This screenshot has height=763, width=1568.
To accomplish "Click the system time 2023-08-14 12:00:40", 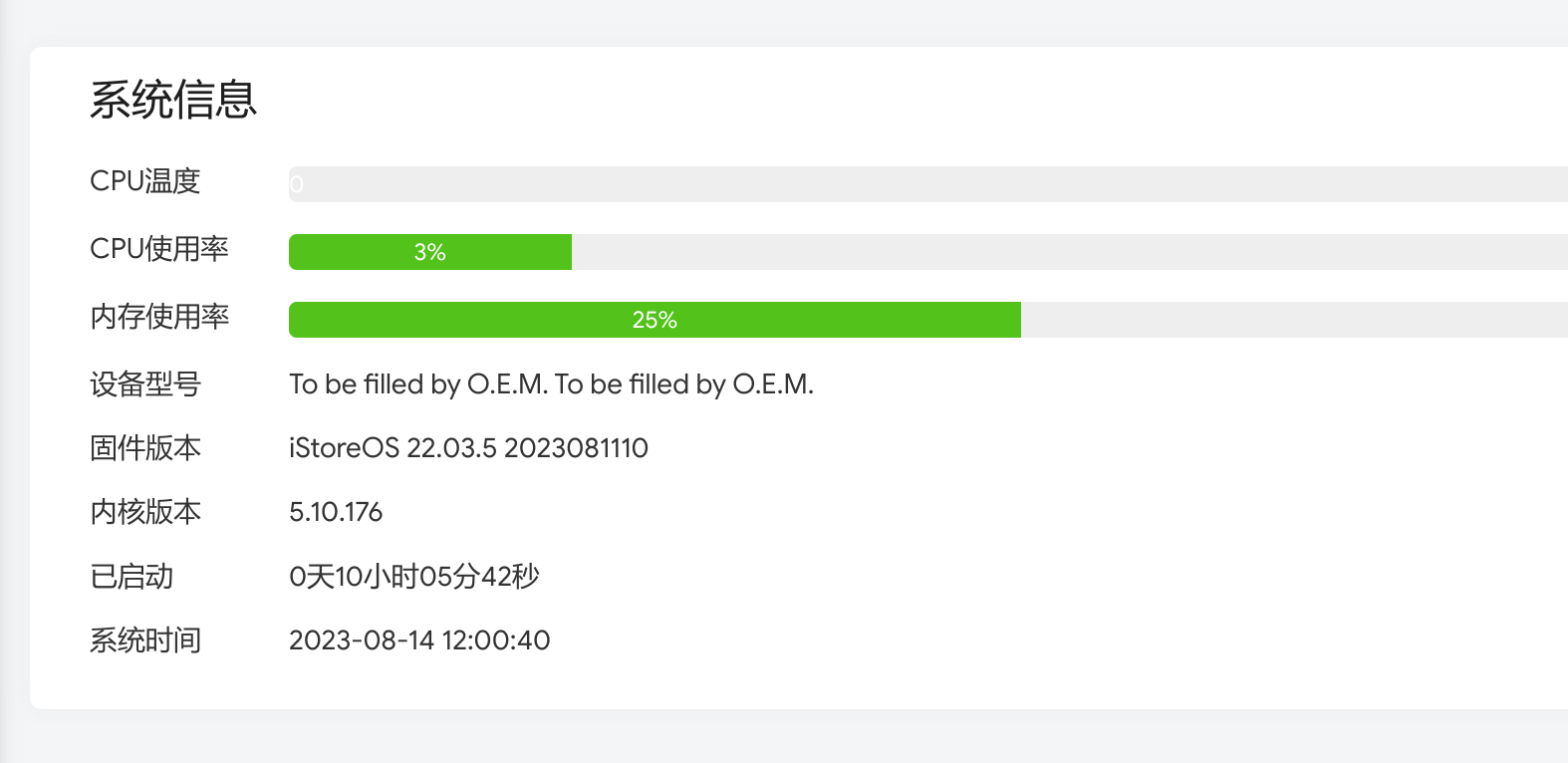I will point(419,640).
